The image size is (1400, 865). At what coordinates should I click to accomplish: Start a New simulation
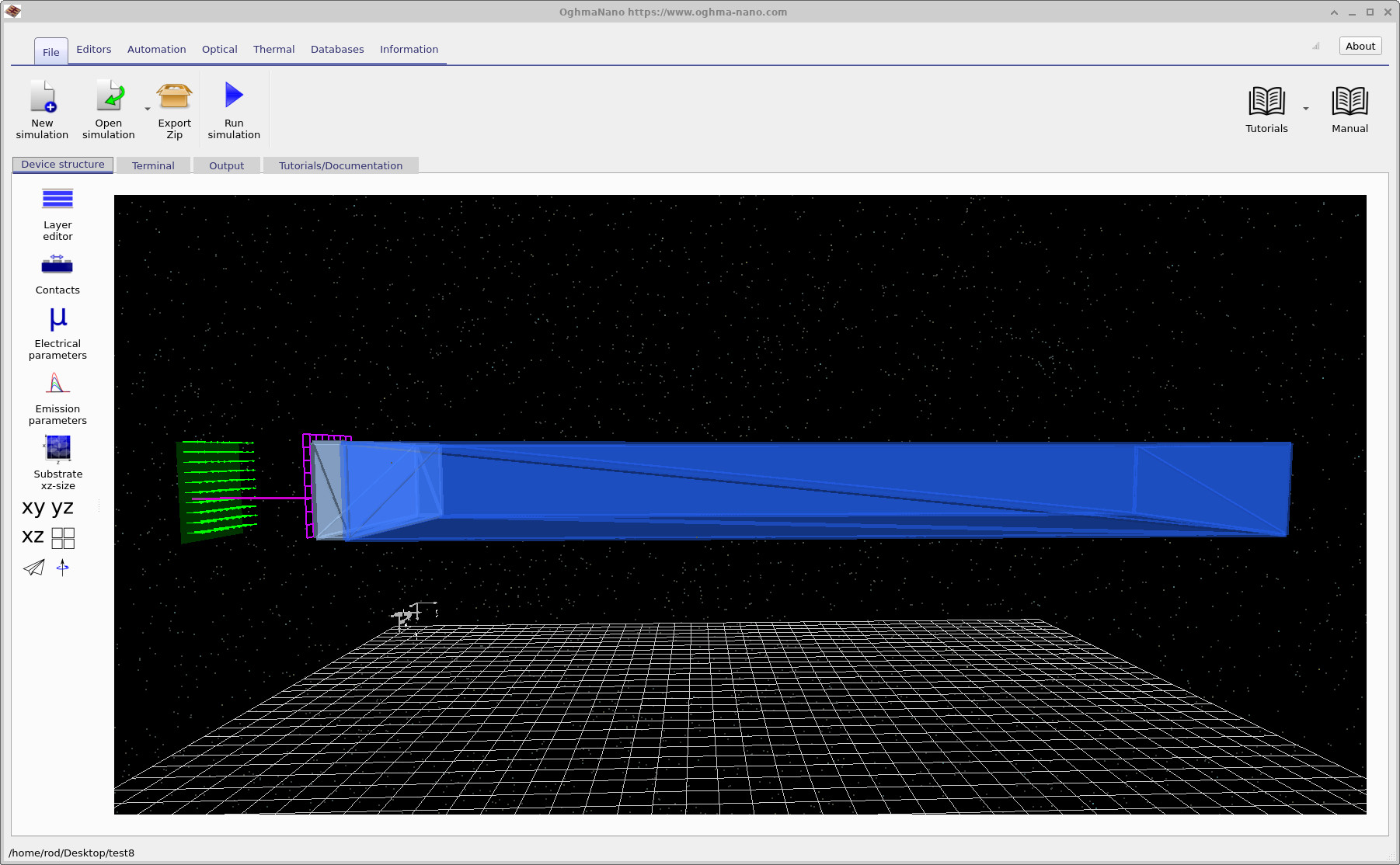pyautogui.click(x=42, y=108)
